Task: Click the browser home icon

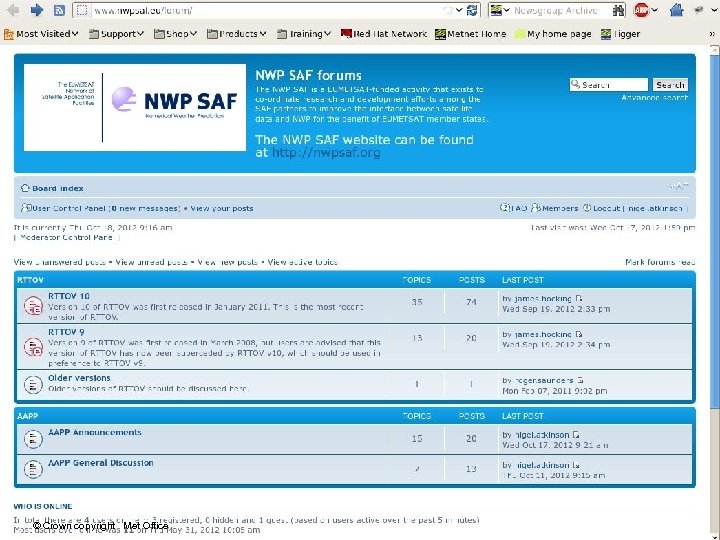Action: [676, 10]
